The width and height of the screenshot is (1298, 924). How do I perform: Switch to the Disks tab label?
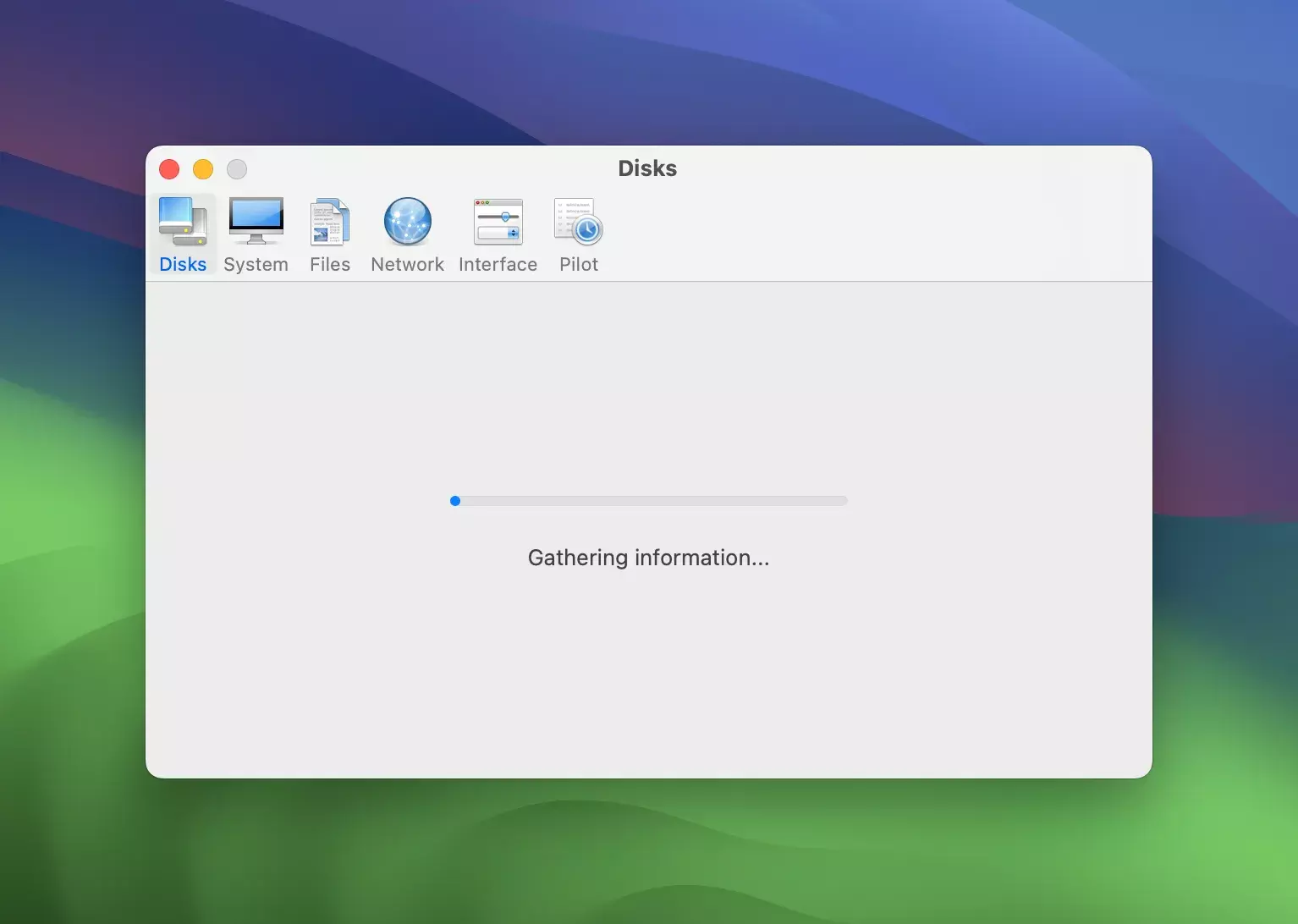point(183,265)
